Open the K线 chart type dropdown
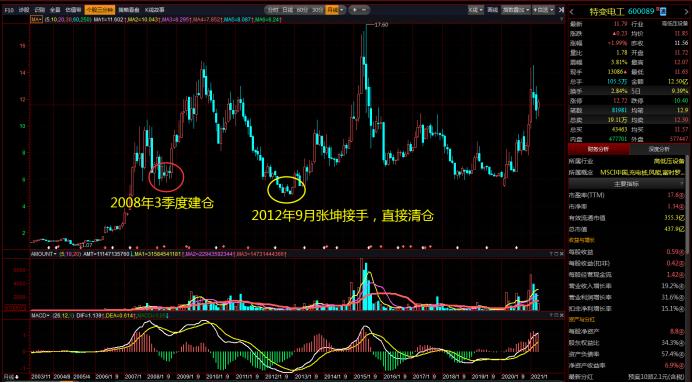The height and width of the screenshot is (383, 692). point(475,9)
